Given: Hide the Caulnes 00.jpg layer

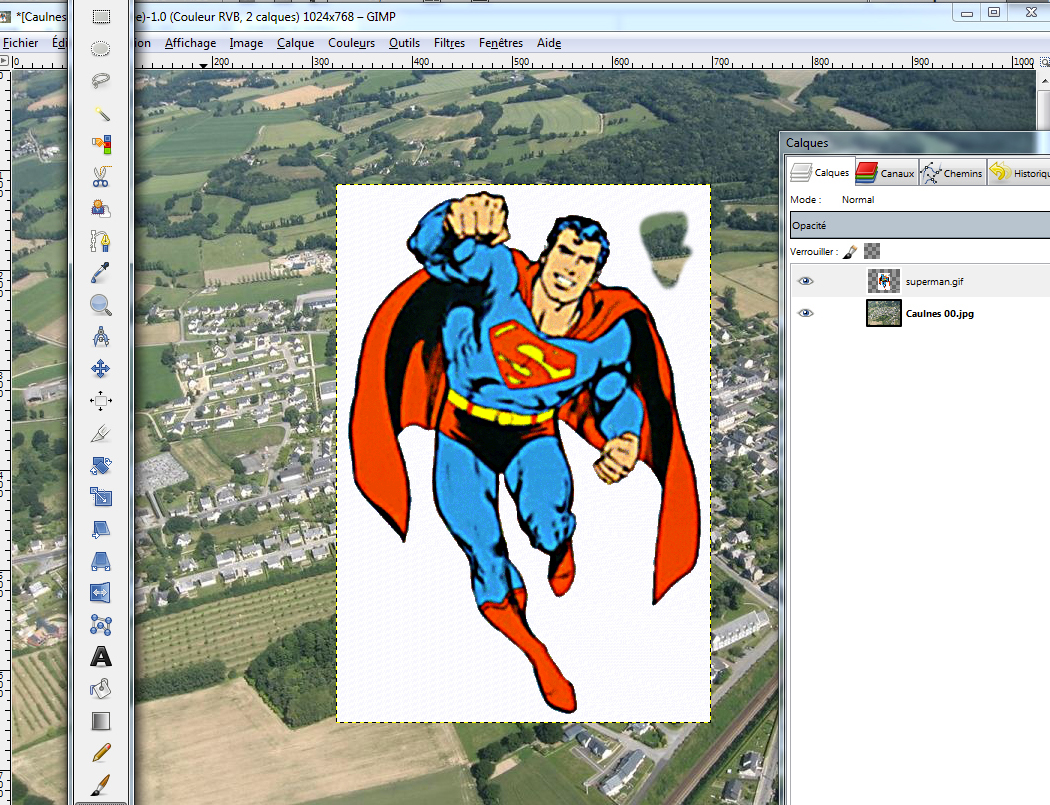Looking at the screenshot, I should click(x=806, y=313).
